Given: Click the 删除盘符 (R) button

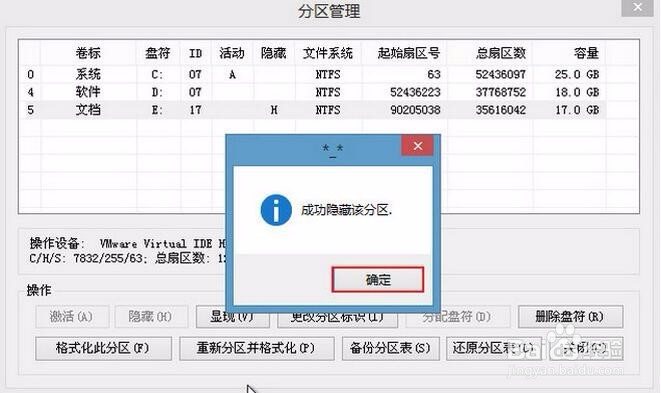Looking at the screenshot, I should coord(570,316).
